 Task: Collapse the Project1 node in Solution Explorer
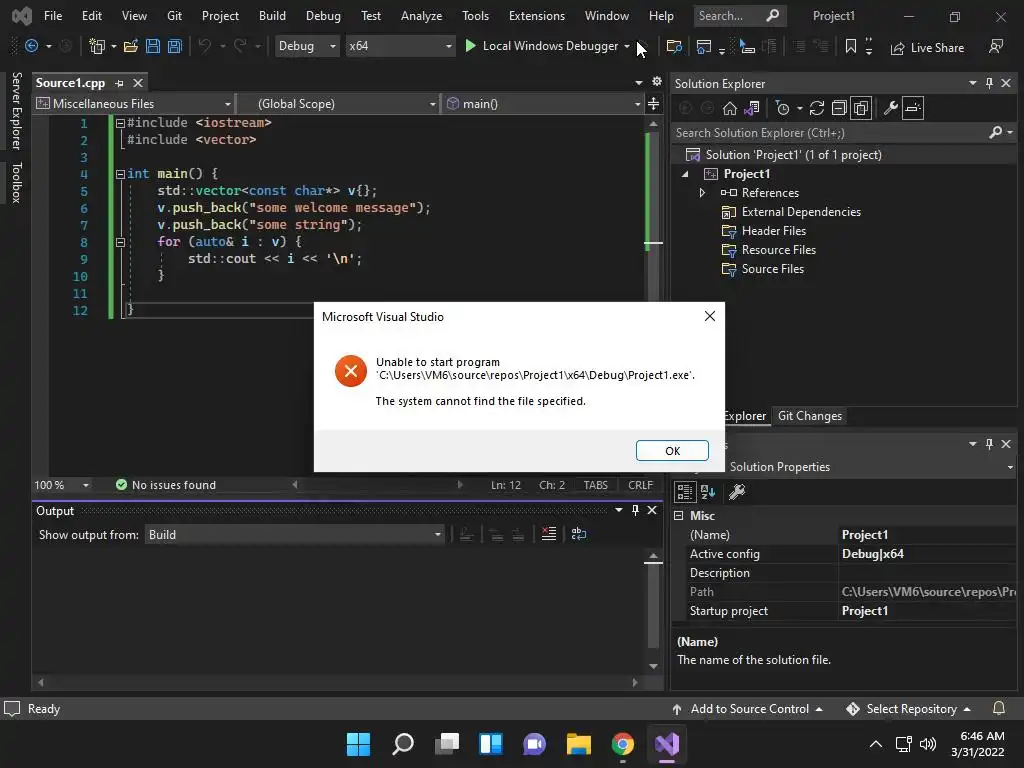(x=685, y=174)
